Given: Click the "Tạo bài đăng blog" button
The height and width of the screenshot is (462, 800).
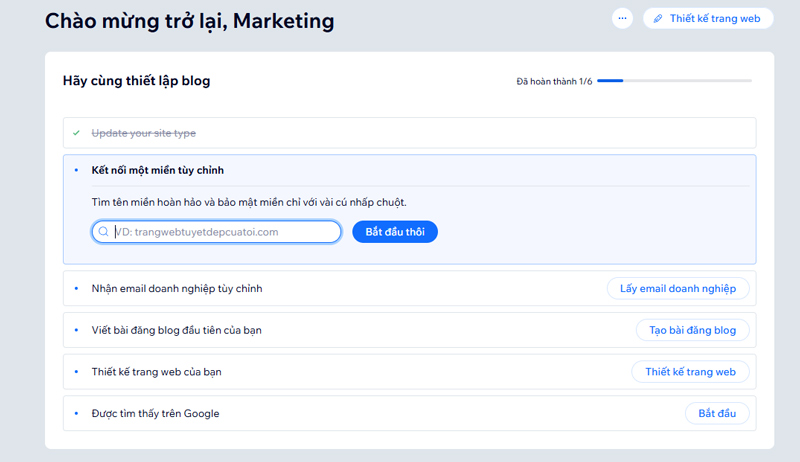Looking at the screenshot, I should pyautogui.click(x=691, y=330).
